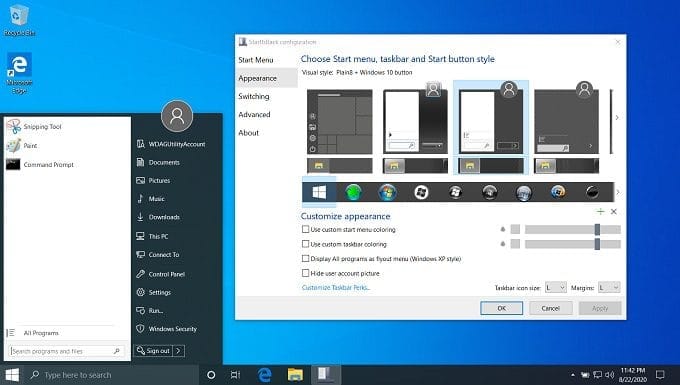The height and width of the screenshot is (385, 680).
Task: Open File Explorer from the taskbar
Action: (295, 375)
